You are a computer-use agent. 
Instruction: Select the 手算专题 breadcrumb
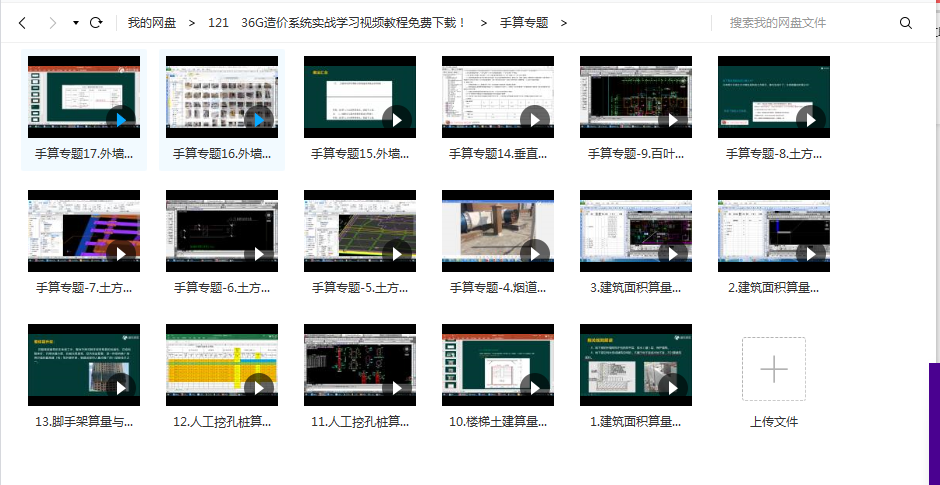pos(524,23)
